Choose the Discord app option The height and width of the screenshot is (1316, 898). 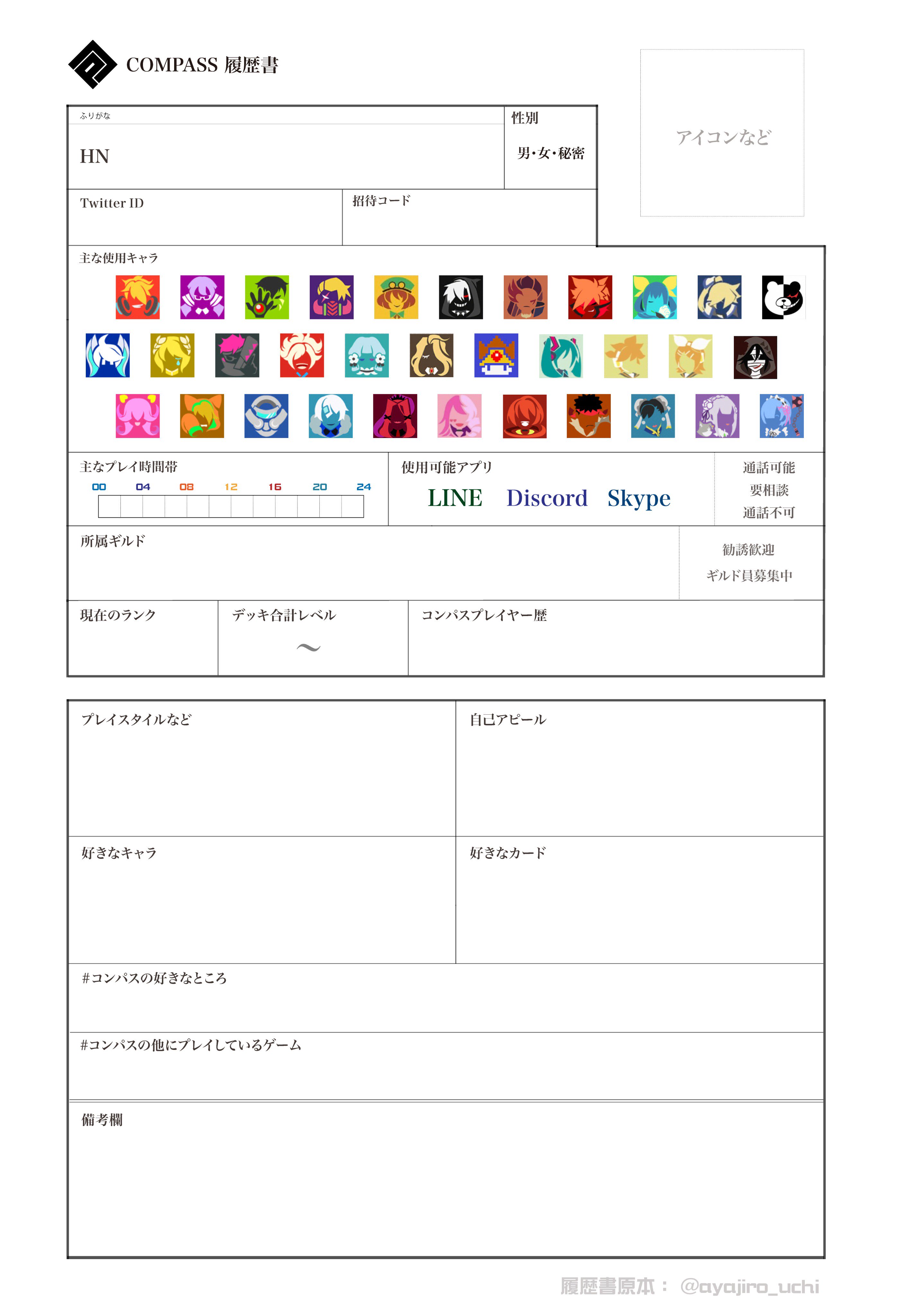coord(547,498)
